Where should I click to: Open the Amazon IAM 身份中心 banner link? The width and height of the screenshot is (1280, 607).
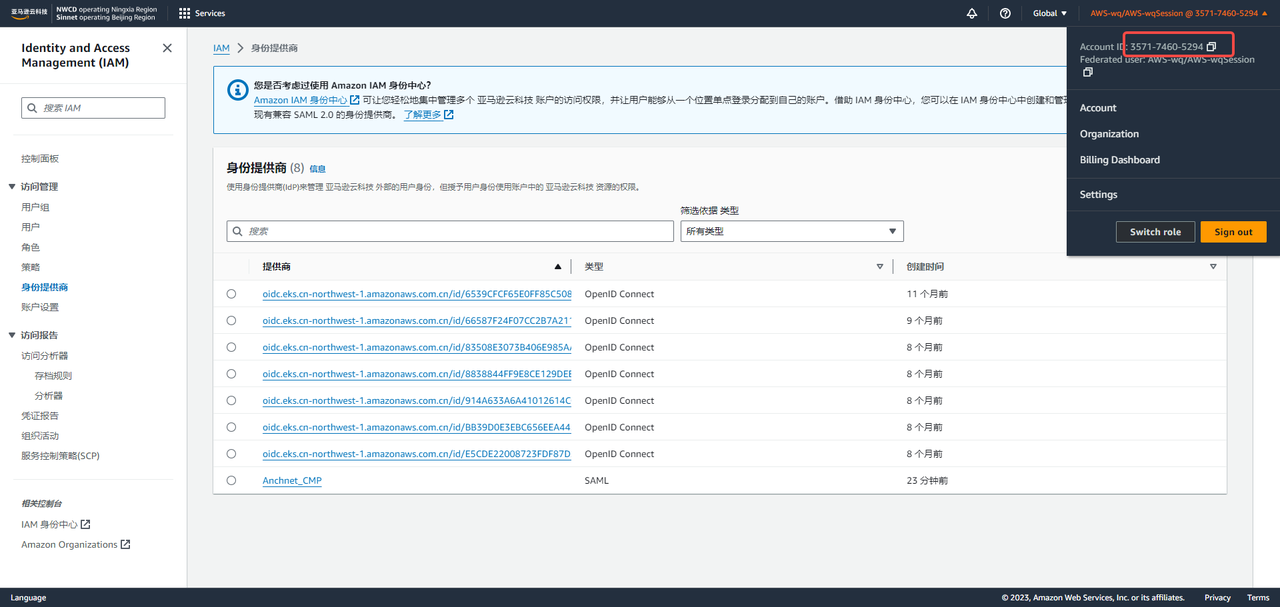pyautogui.click(x=307, y=100)
